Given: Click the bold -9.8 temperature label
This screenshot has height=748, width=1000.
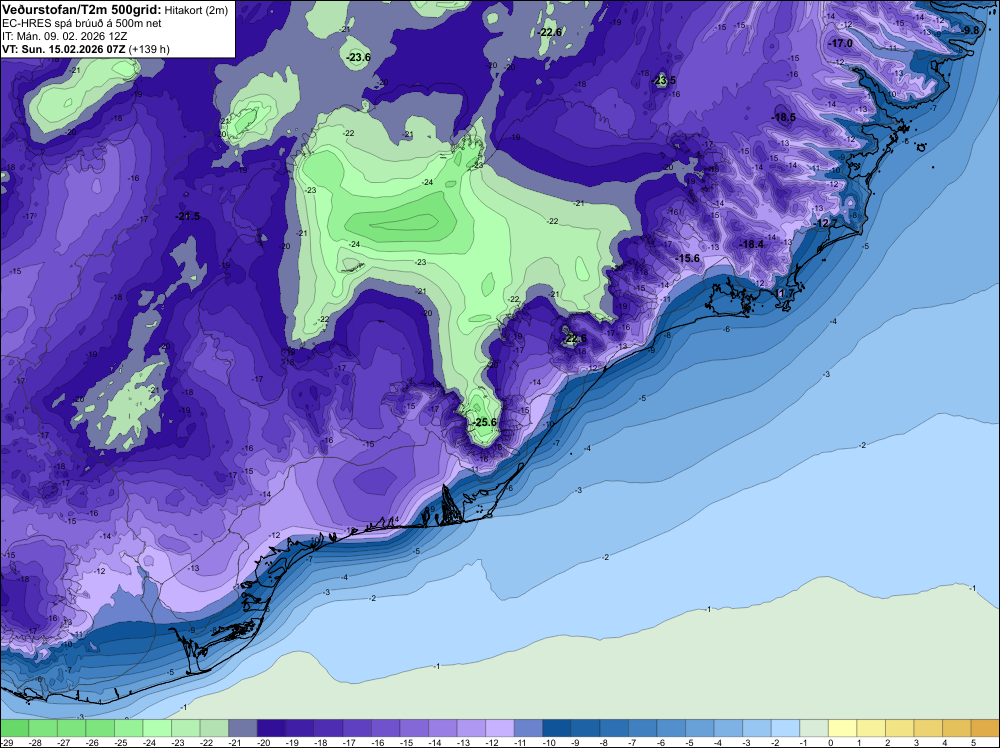Looking at the screenshot, I should click(971, 30).
